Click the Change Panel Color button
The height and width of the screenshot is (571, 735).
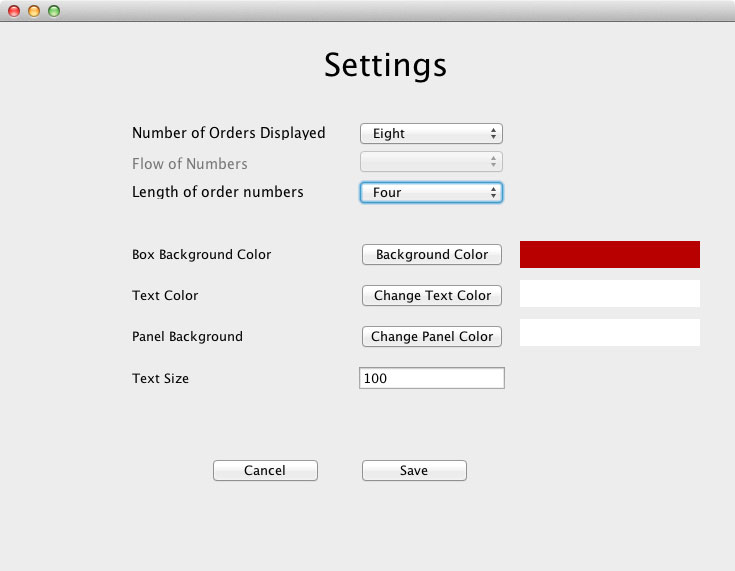point(432,337)
